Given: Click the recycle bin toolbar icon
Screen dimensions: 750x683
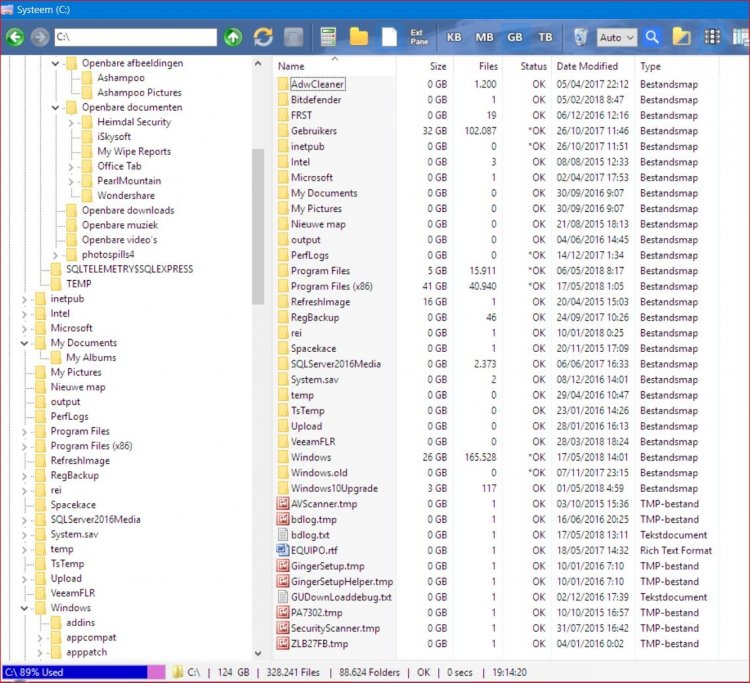Looking at the screenshot, I should pos(581,37).
